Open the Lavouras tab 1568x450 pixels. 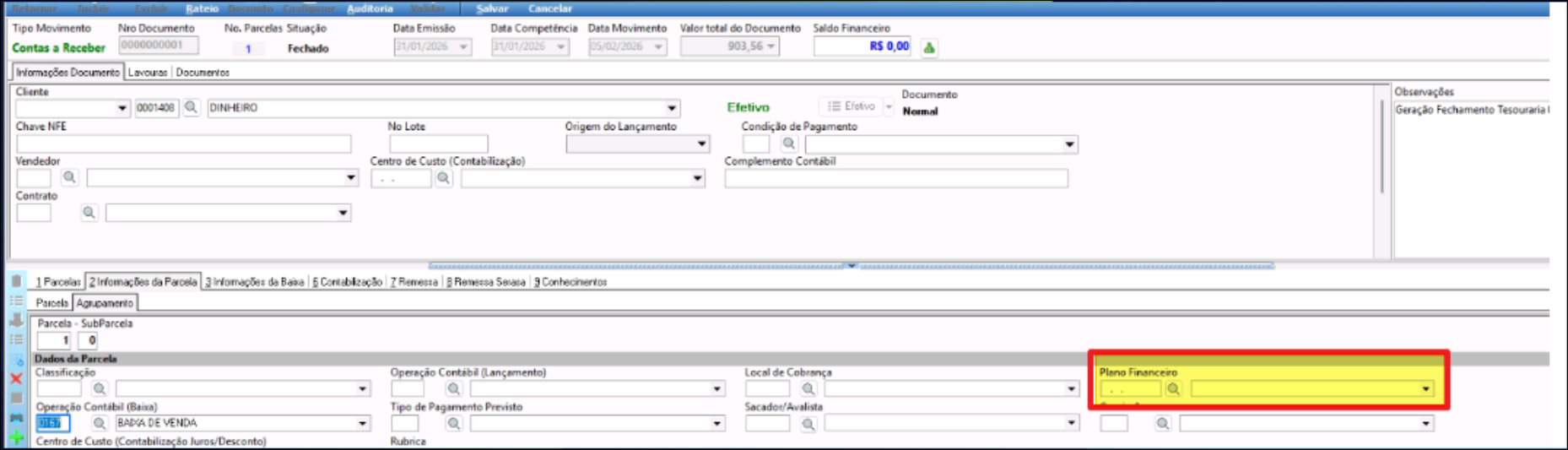coord(148,73)
